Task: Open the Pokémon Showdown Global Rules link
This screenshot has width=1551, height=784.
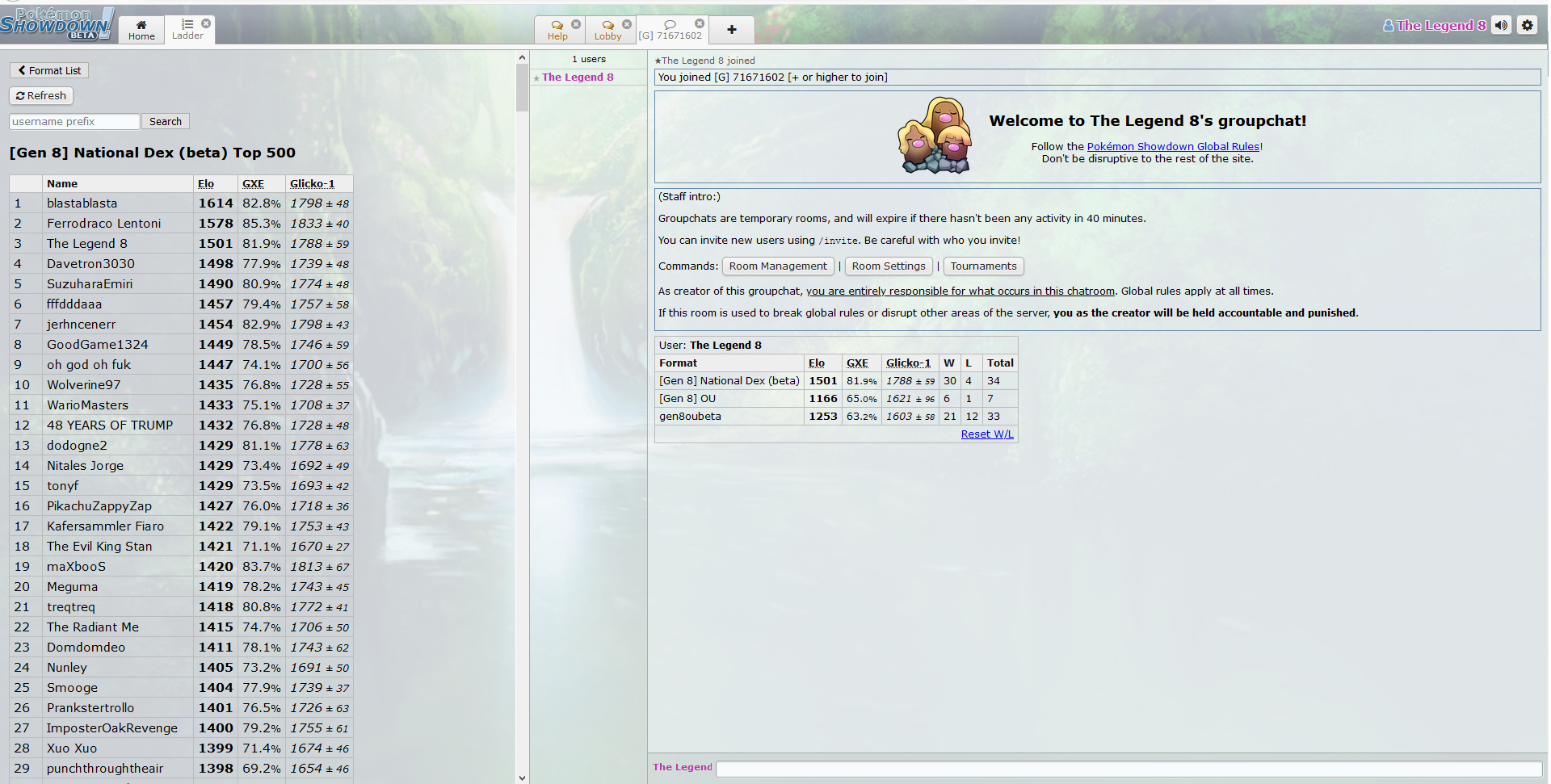Action: coord(1173,146)
